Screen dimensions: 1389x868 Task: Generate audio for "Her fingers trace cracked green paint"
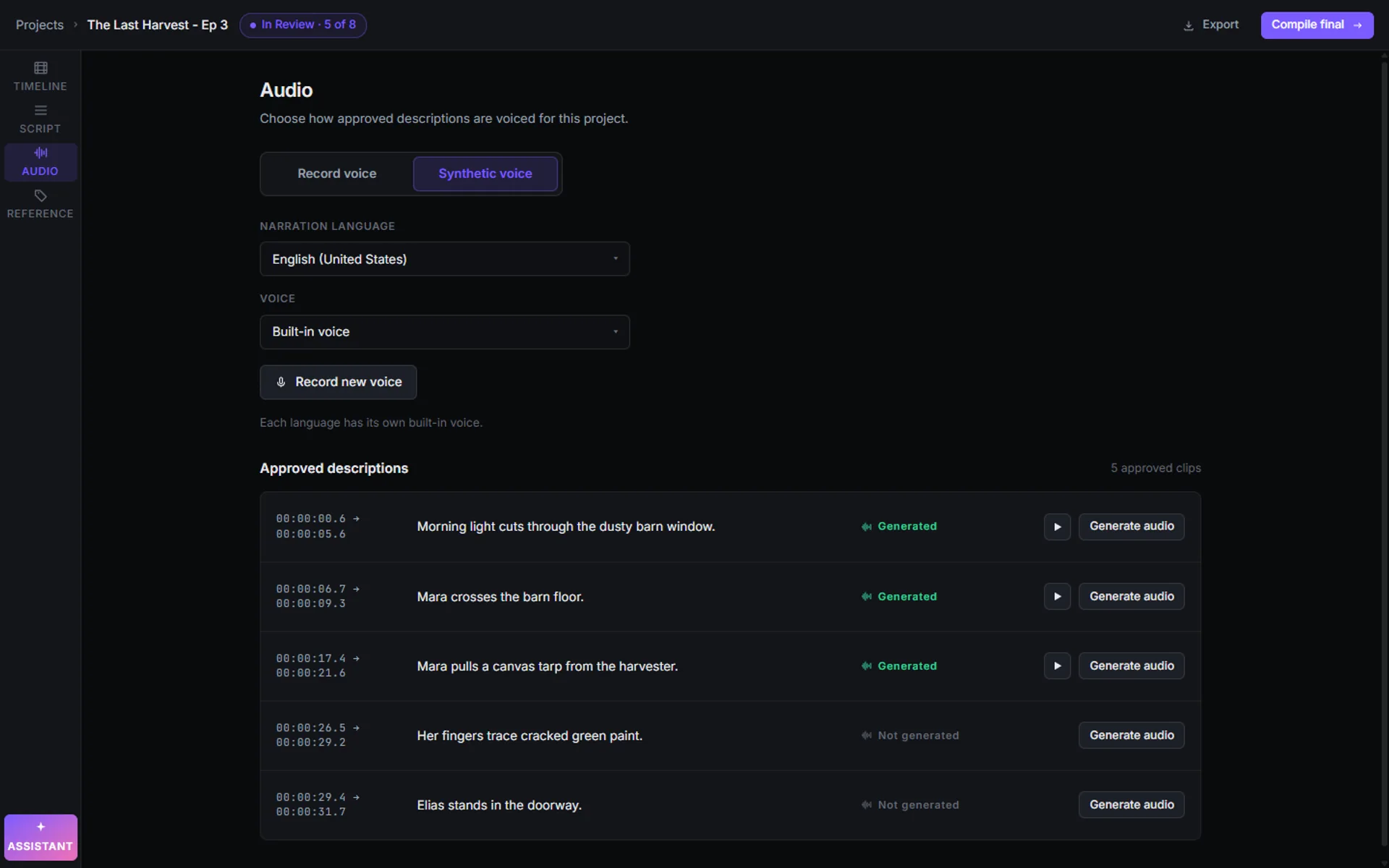coord(1131,736)
